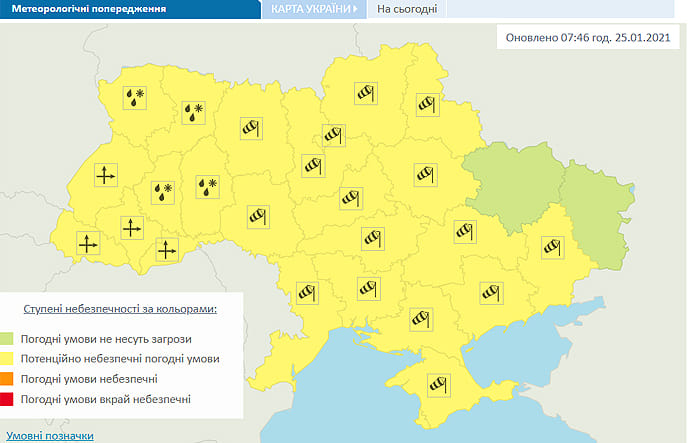
Task: Click the wind icon in Donetsk region
Action: click(x=553, y=245)
